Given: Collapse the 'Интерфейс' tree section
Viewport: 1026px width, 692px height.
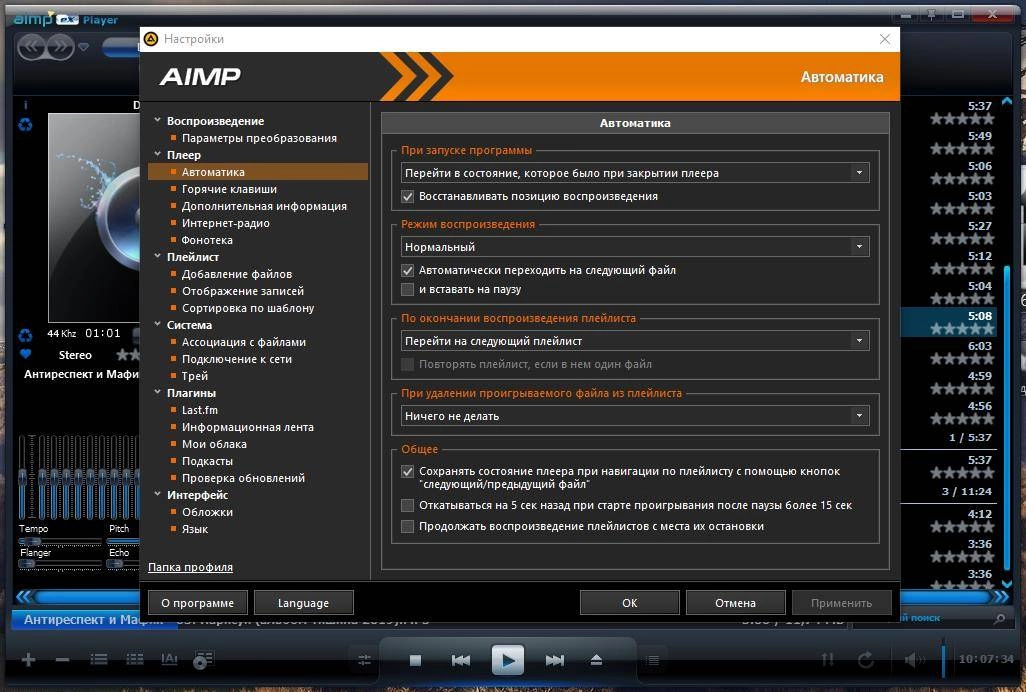Looking at the screenshot, I should coord(158,494).
